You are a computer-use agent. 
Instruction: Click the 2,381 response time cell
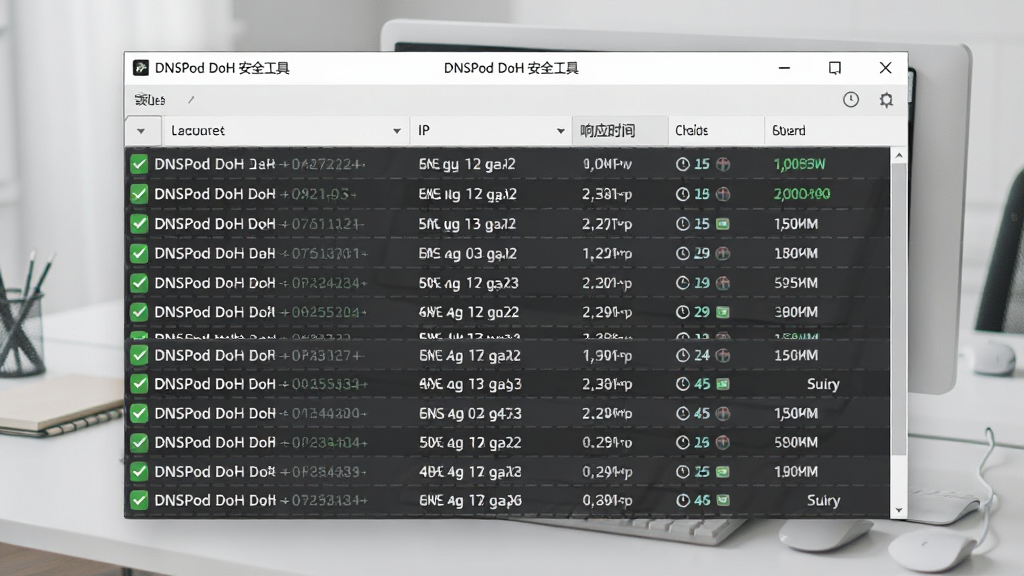(x=607, y=194)
